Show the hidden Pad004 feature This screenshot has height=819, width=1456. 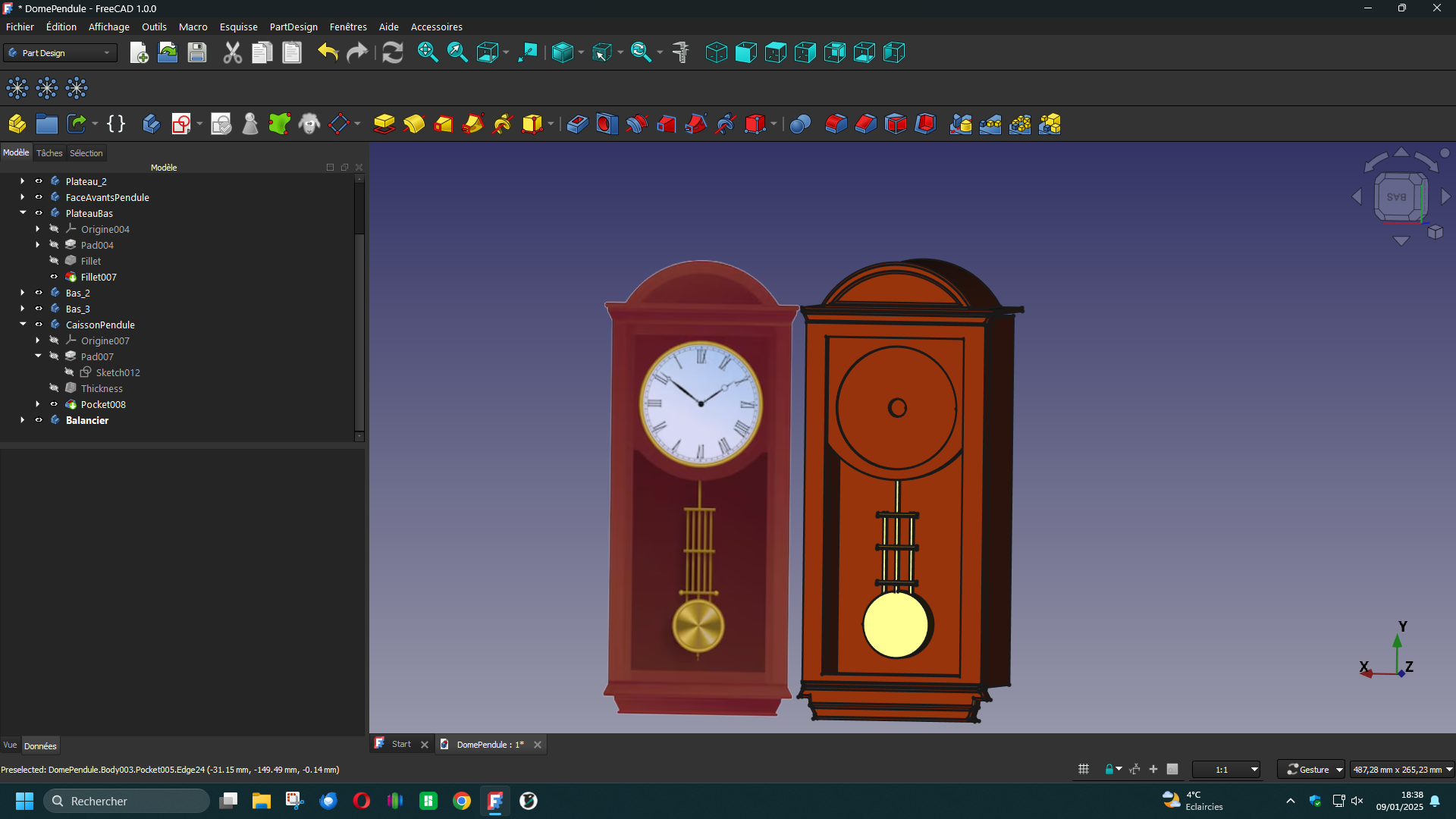click(x=54, y=245)
